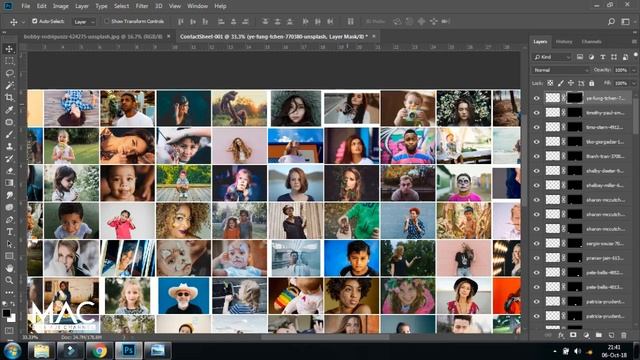
Task: Open the Kind filter dropdown
Action: click(x=551, y=57)
